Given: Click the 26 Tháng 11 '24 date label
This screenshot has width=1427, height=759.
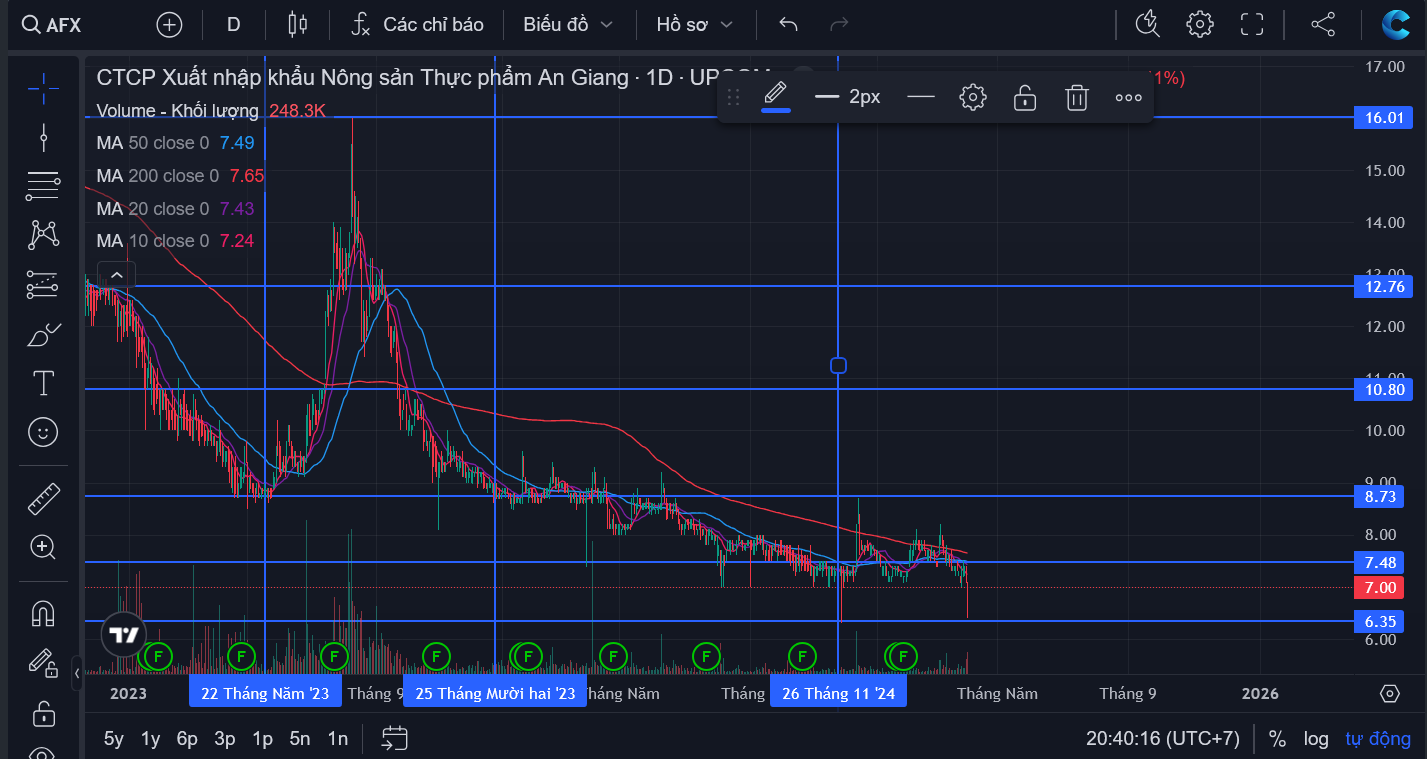Looking at the screenshot, I should [838, 693].
